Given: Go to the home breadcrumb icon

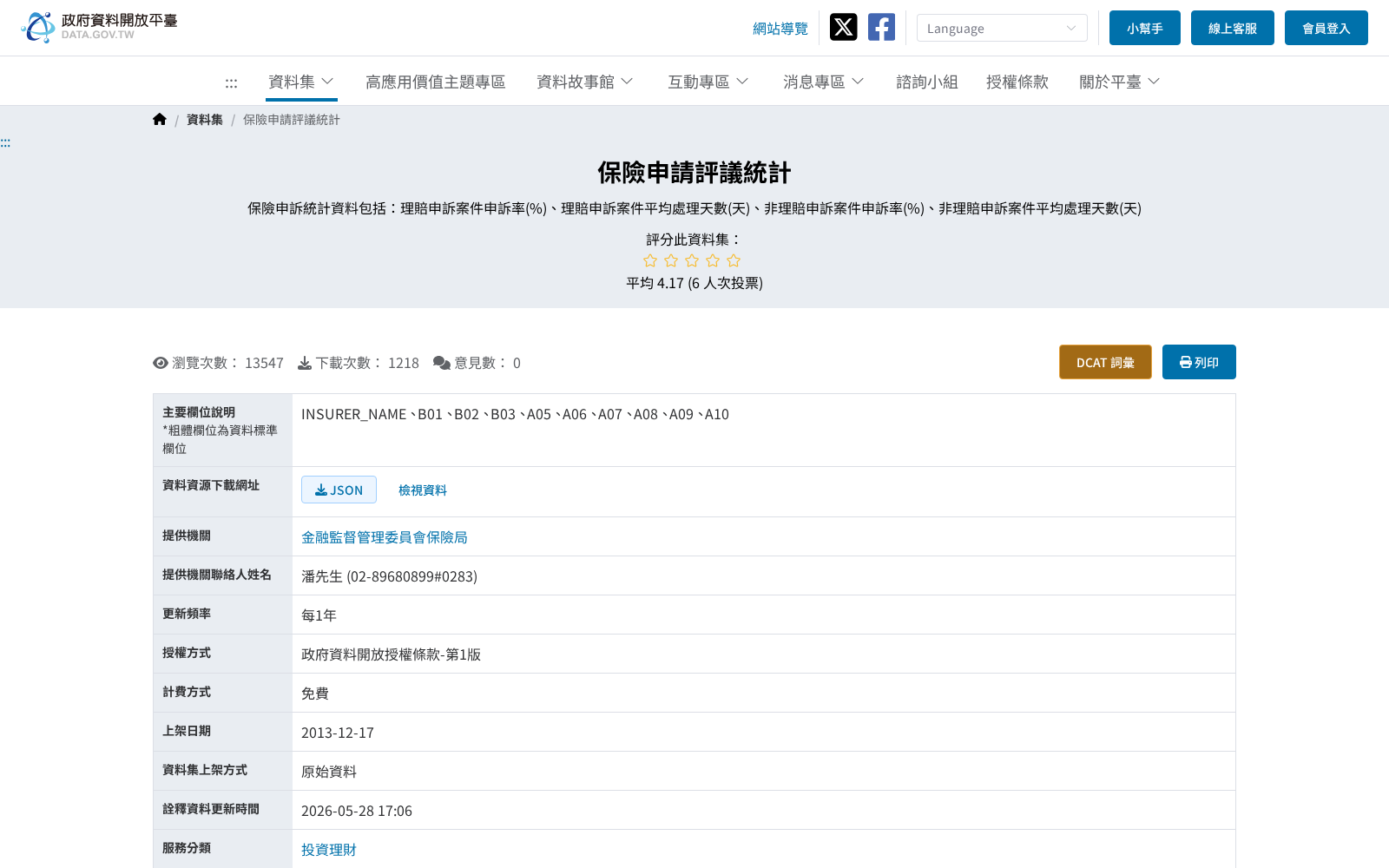Looking at the screenshot, I should point(160,119).
